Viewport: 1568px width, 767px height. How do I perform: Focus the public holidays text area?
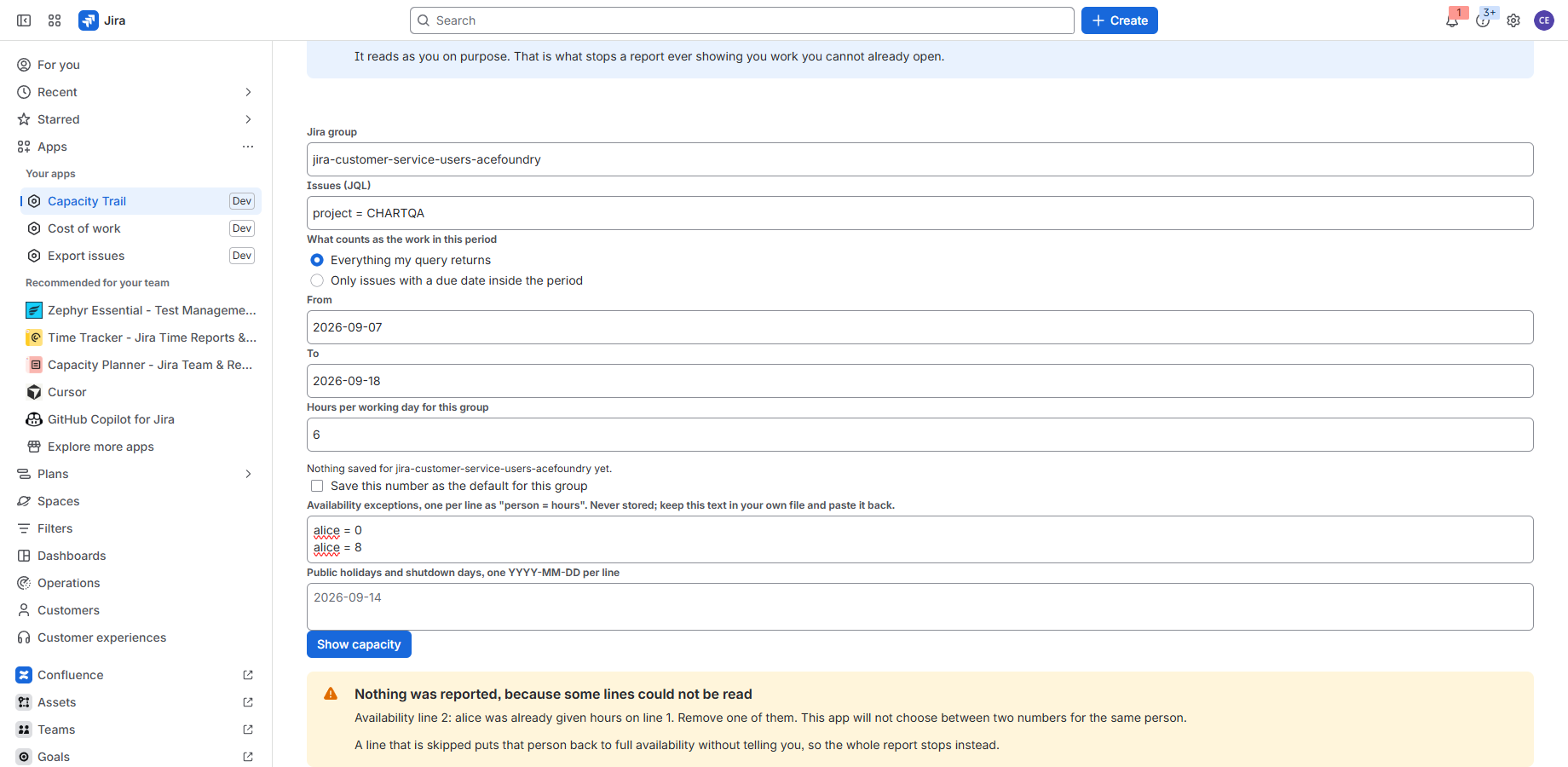920,607
